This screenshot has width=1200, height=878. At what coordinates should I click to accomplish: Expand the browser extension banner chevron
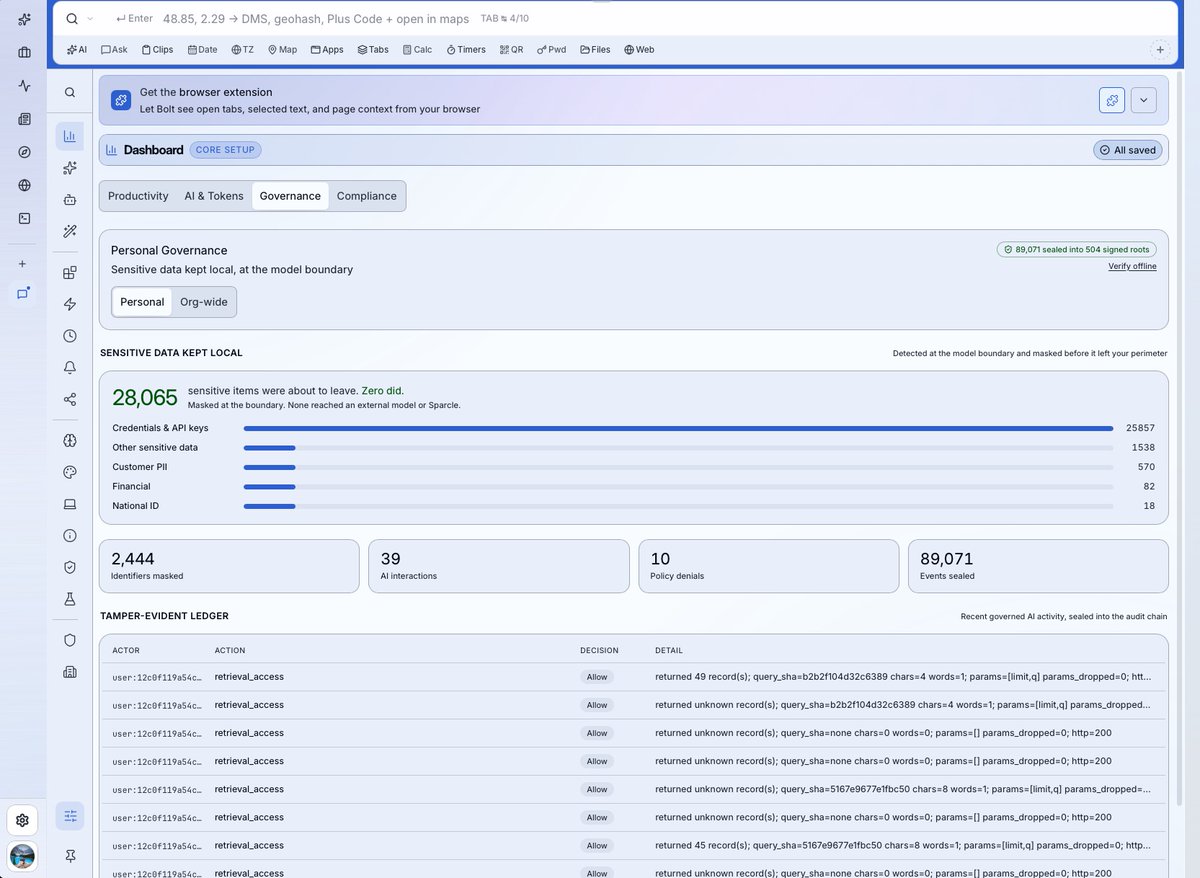tap(1143, 100)
